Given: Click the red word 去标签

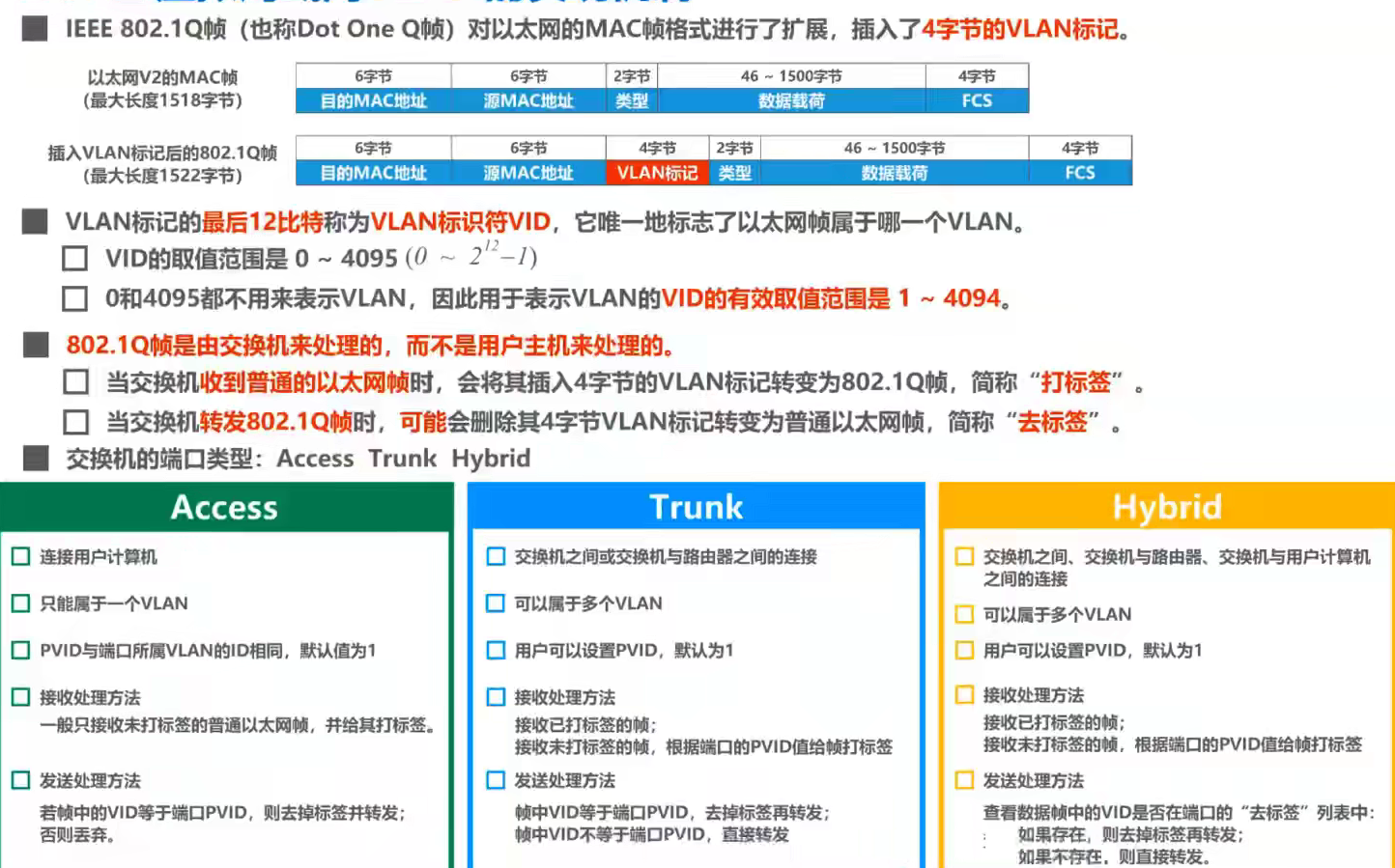Looking at the screenshot, I should pyautogui.click(x=1053, y=422).
